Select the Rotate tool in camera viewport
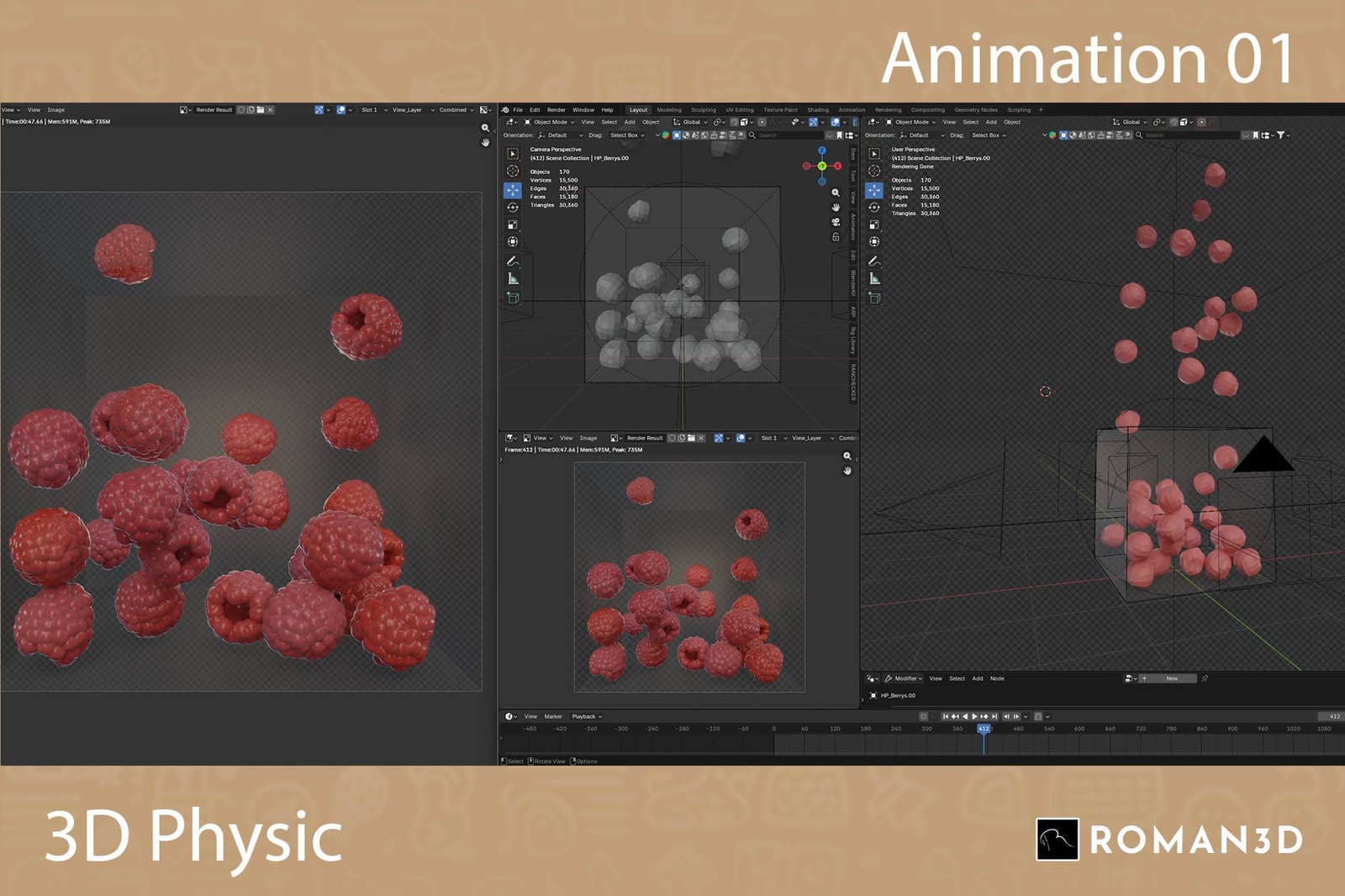 pyautogui.click(x=513, y=208)
